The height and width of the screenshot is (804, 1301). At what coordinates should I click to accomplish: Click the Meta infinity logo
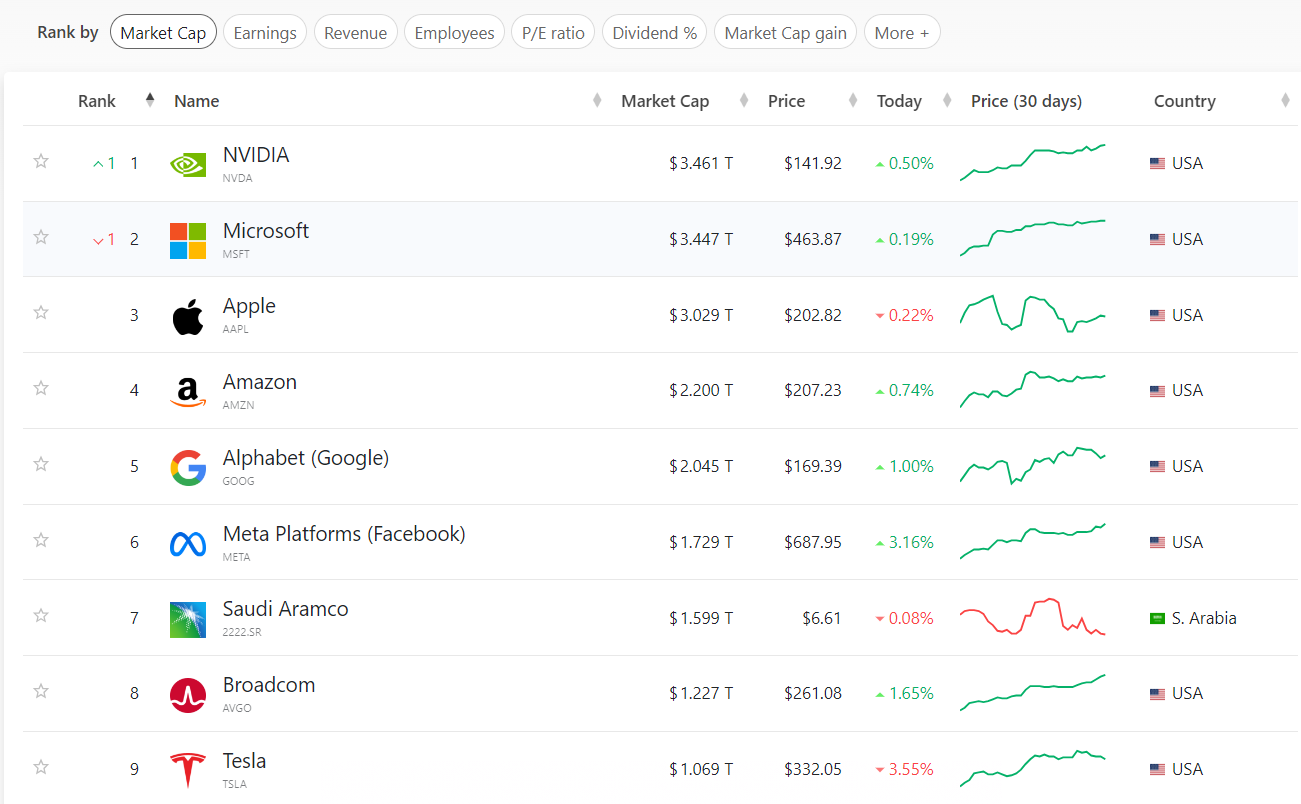[188, 543]
